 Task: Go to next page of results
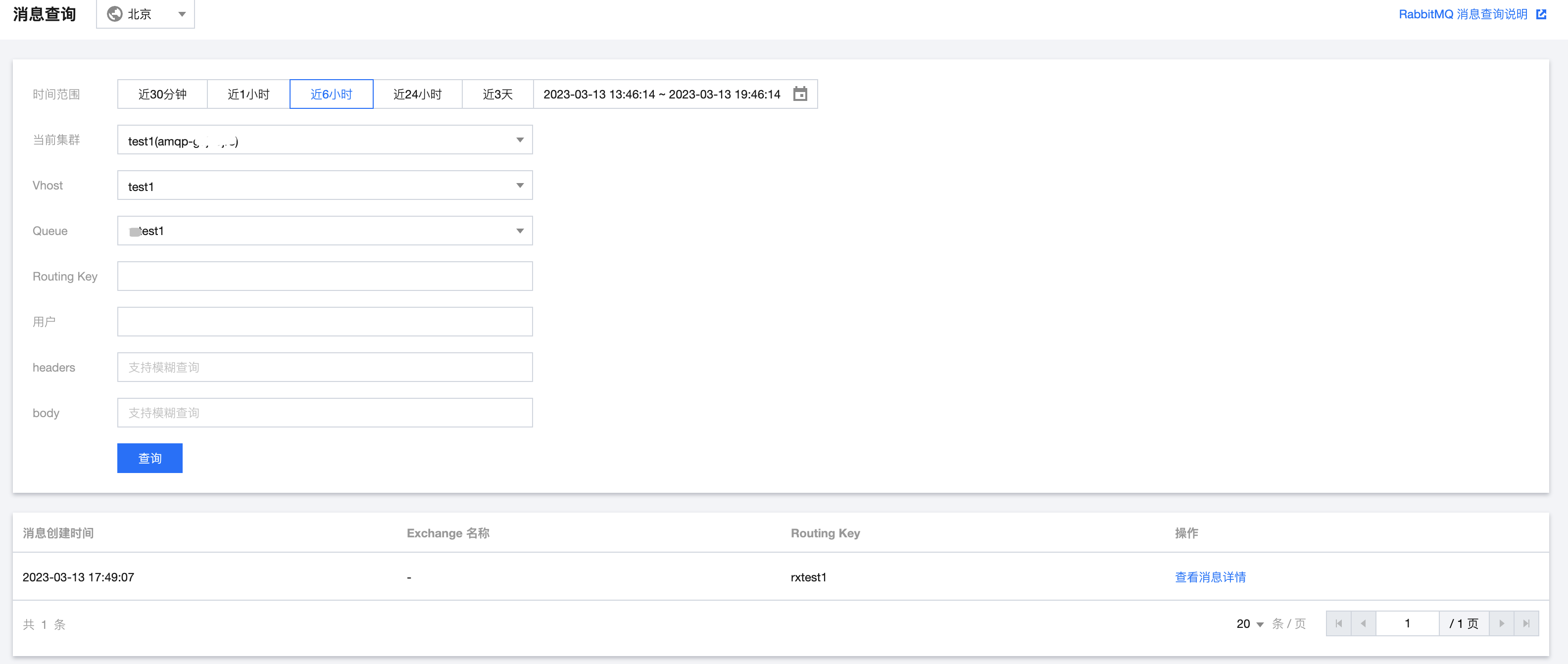1501,623
